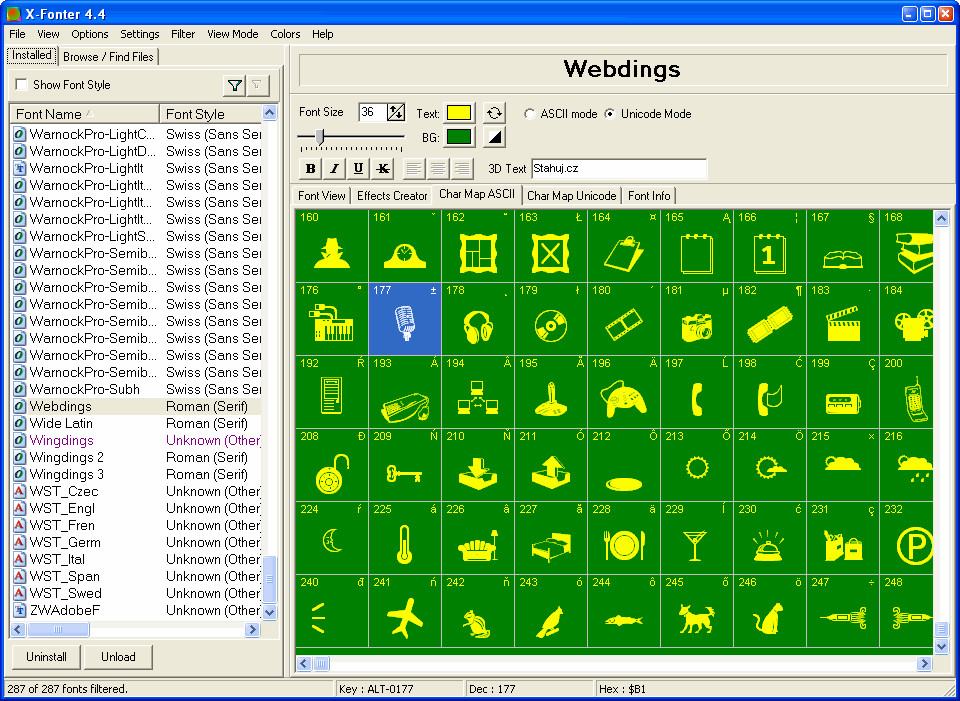Screen dimensions: 960x701
Task: Choose the headphones character in cell 178
Action: pyautogui.click(x=478, y=318)
